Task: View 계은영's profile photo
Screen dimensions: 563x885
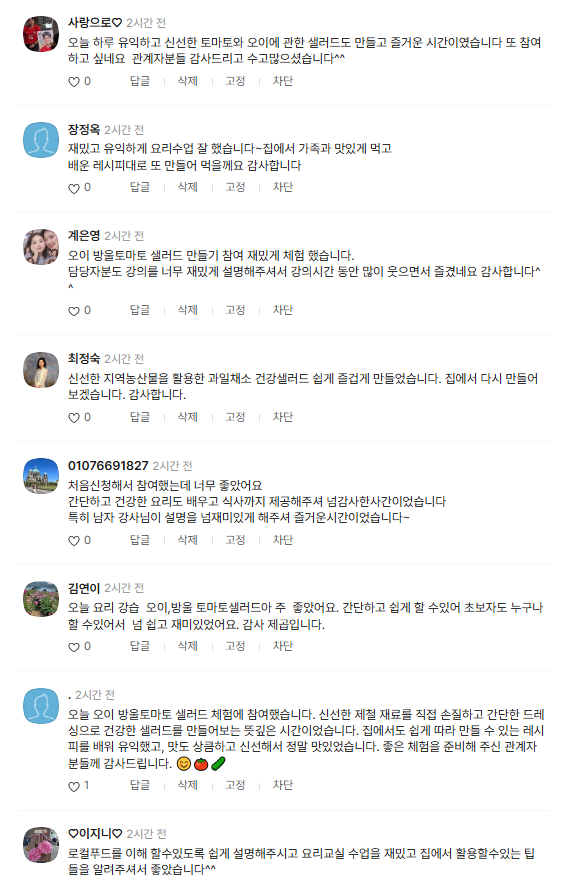Action: point(41,247)
